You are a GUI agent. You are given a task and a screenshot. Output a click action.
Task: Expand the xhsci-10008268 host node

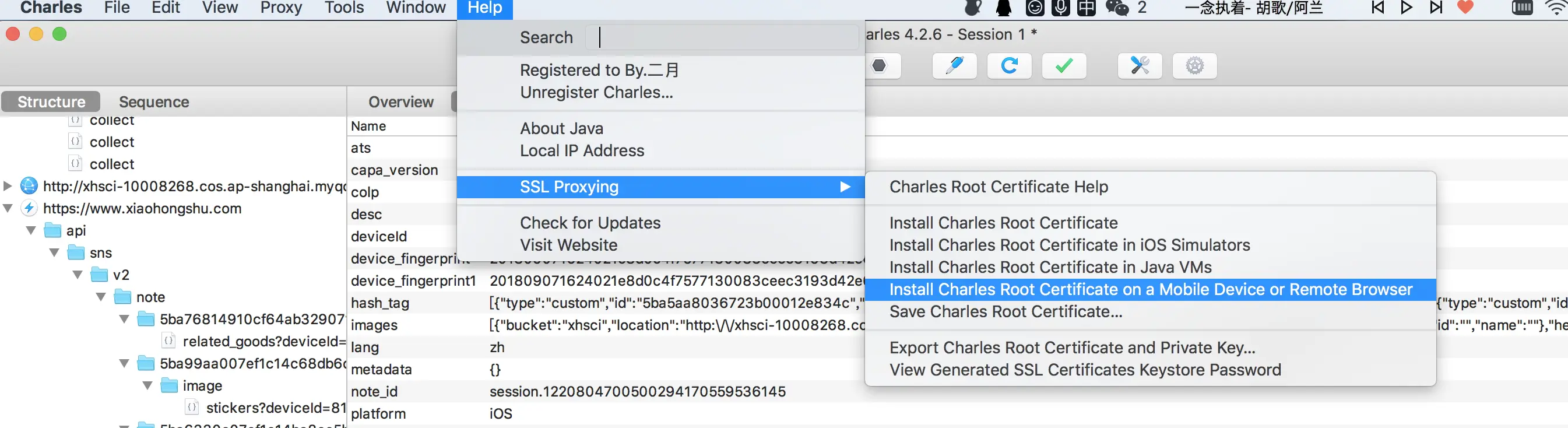coord(8,185)
